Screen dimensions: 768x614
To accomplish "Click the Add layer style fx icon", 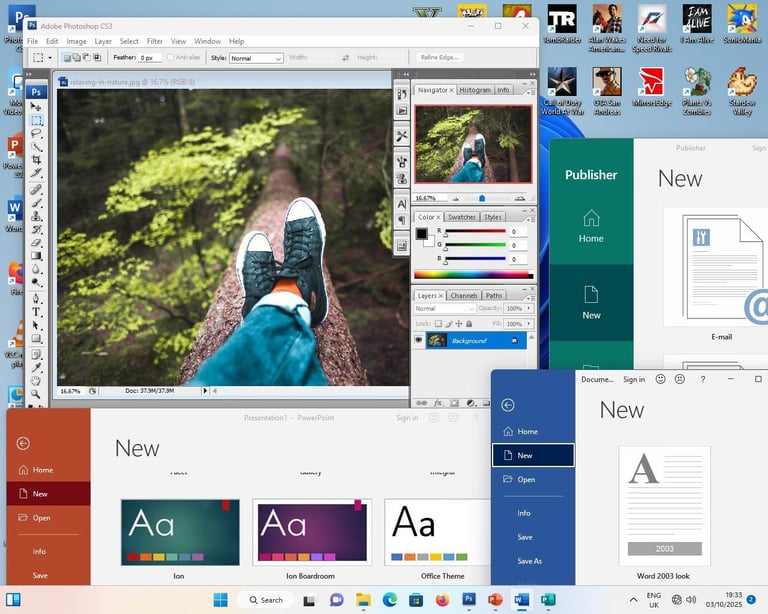I will click(438, 403).
